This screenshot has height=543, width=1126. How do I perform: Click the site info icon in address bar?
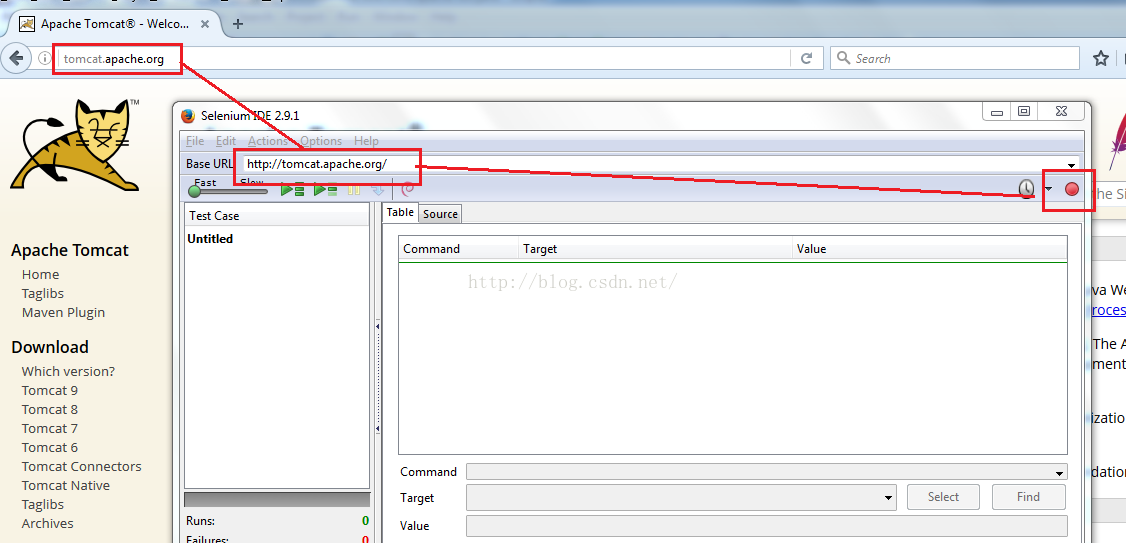45,58
